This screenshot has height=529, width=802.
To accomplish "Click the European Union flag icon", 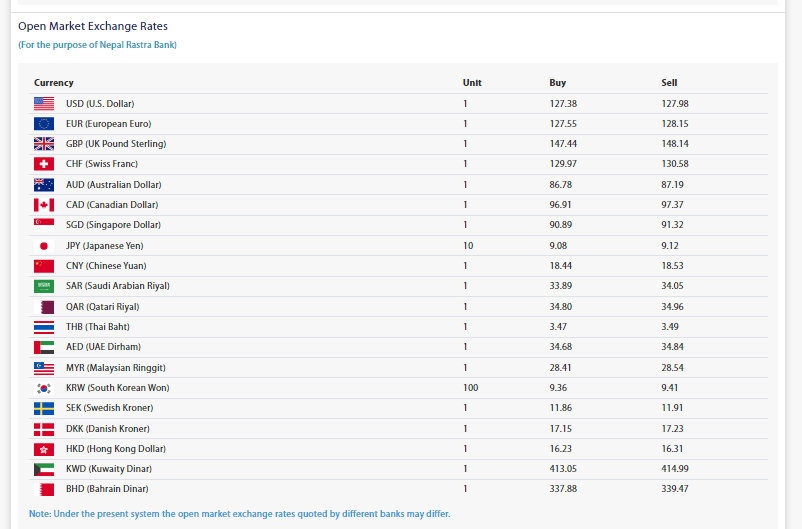I will coord(44,124).
